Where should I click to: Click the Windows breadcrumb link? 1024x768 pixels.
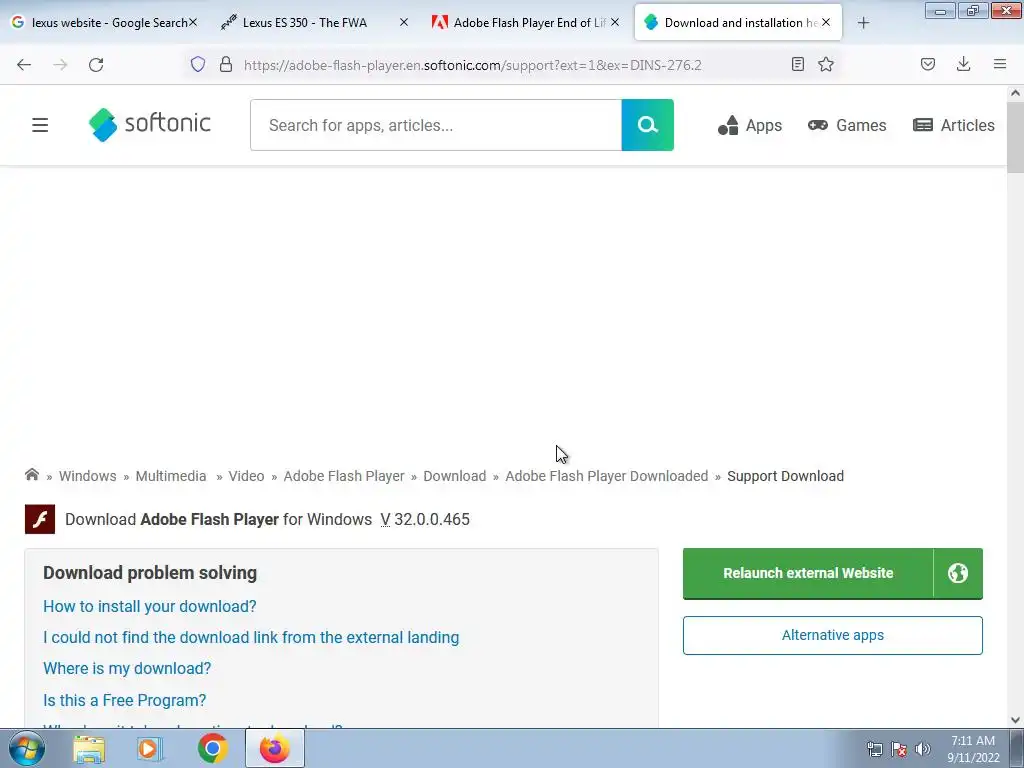coord(88,476)
